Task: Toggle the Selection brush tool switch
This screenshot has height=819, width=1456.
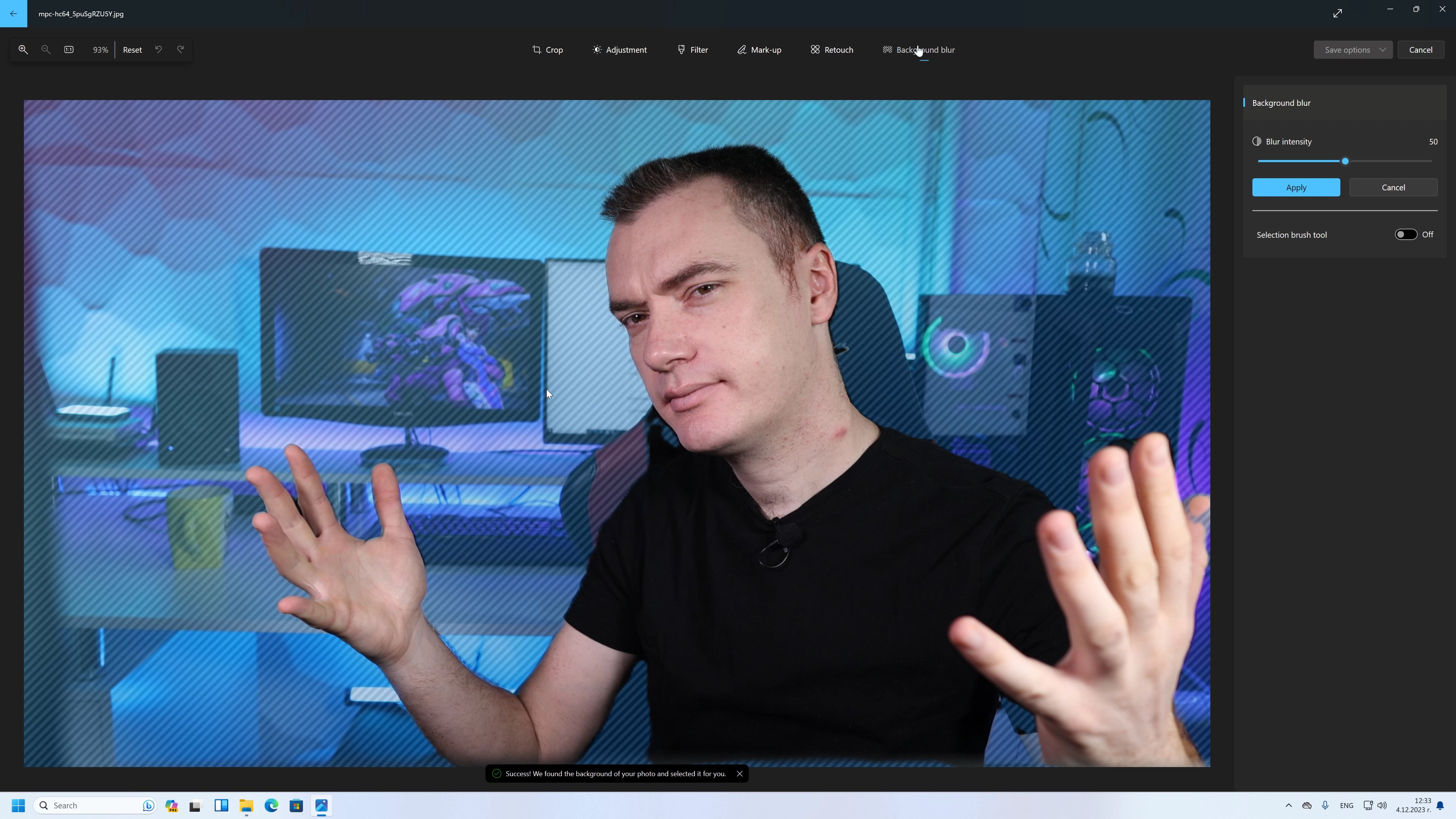Action: [1406, 235]
